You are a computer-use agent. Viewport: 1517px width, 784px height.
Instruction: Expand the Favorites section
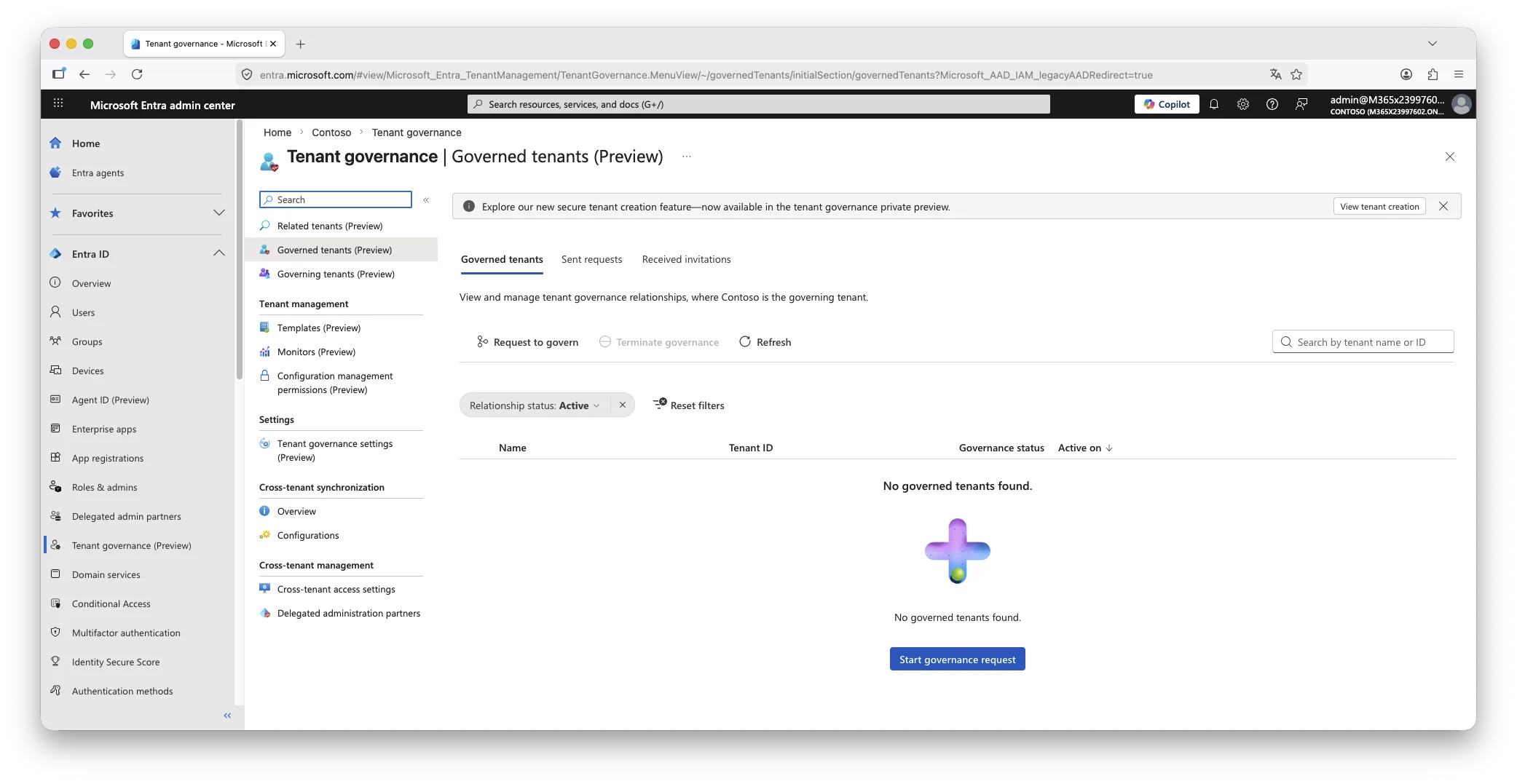coord(218,213)
